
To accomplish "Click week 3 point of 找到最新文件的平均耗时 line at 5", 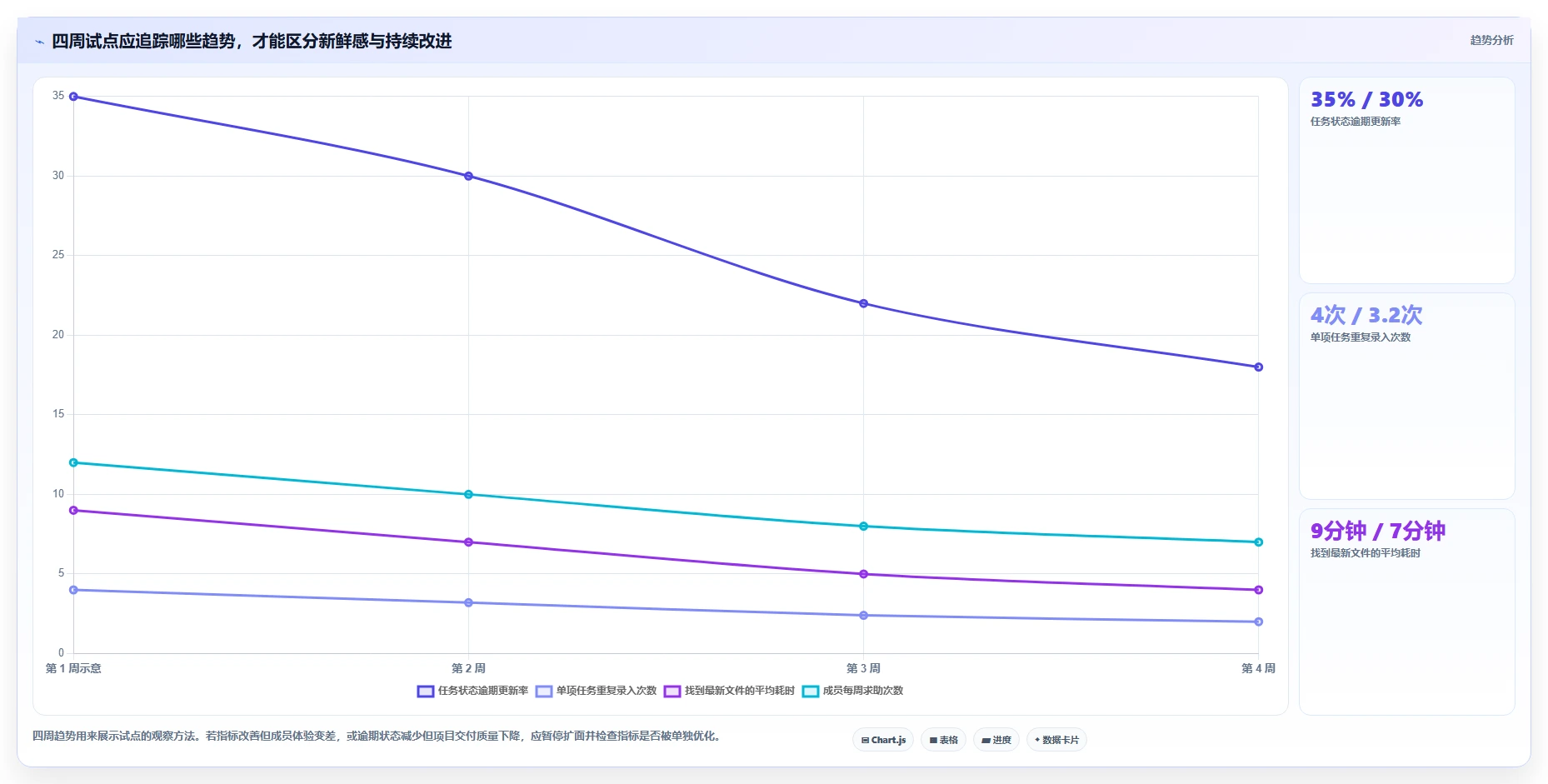I will click(863, 574).
